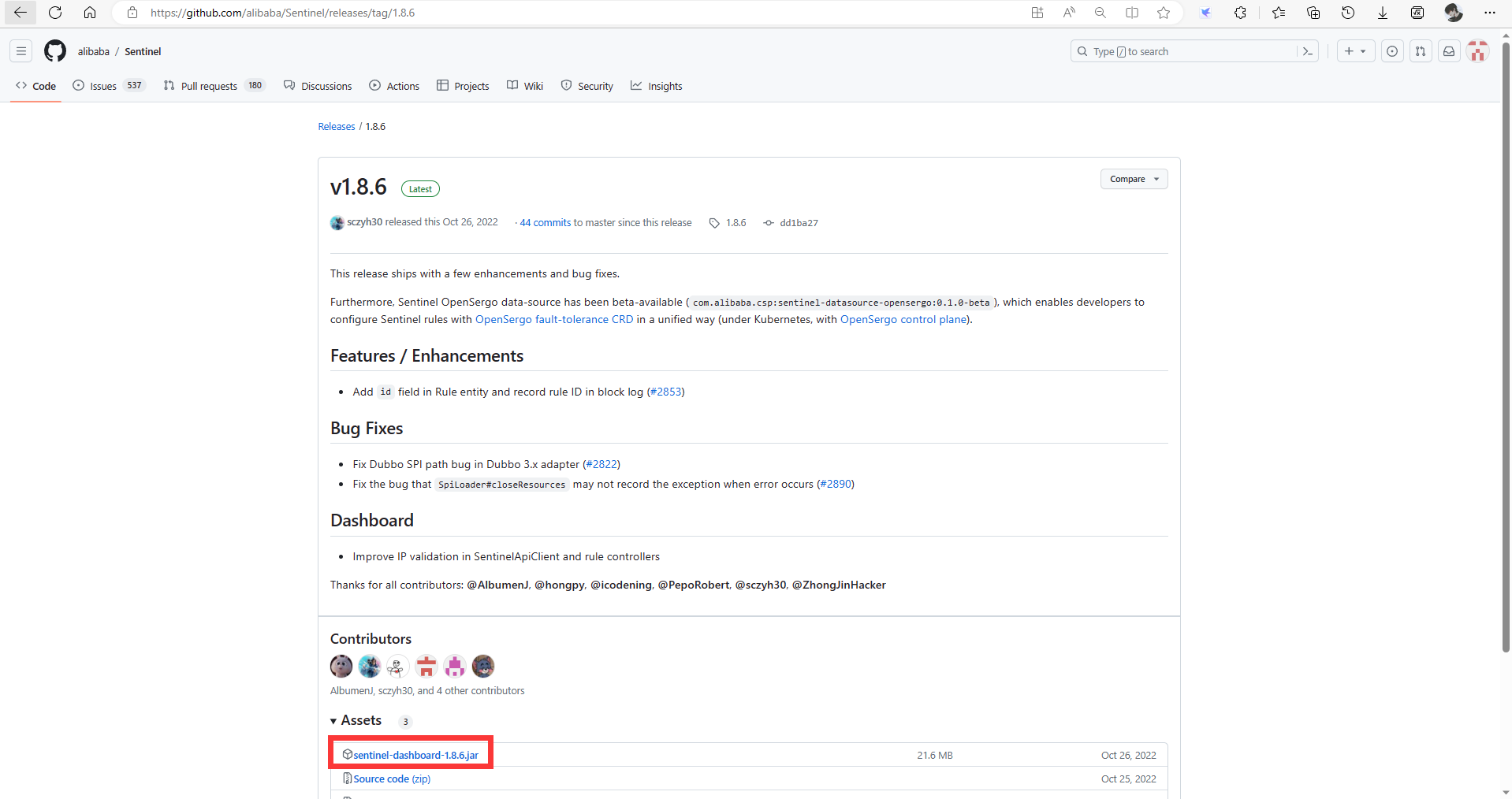This screenshot has height=799, width=1512.
Task: Go to browser home icon
Action: (x=90, y=13)
